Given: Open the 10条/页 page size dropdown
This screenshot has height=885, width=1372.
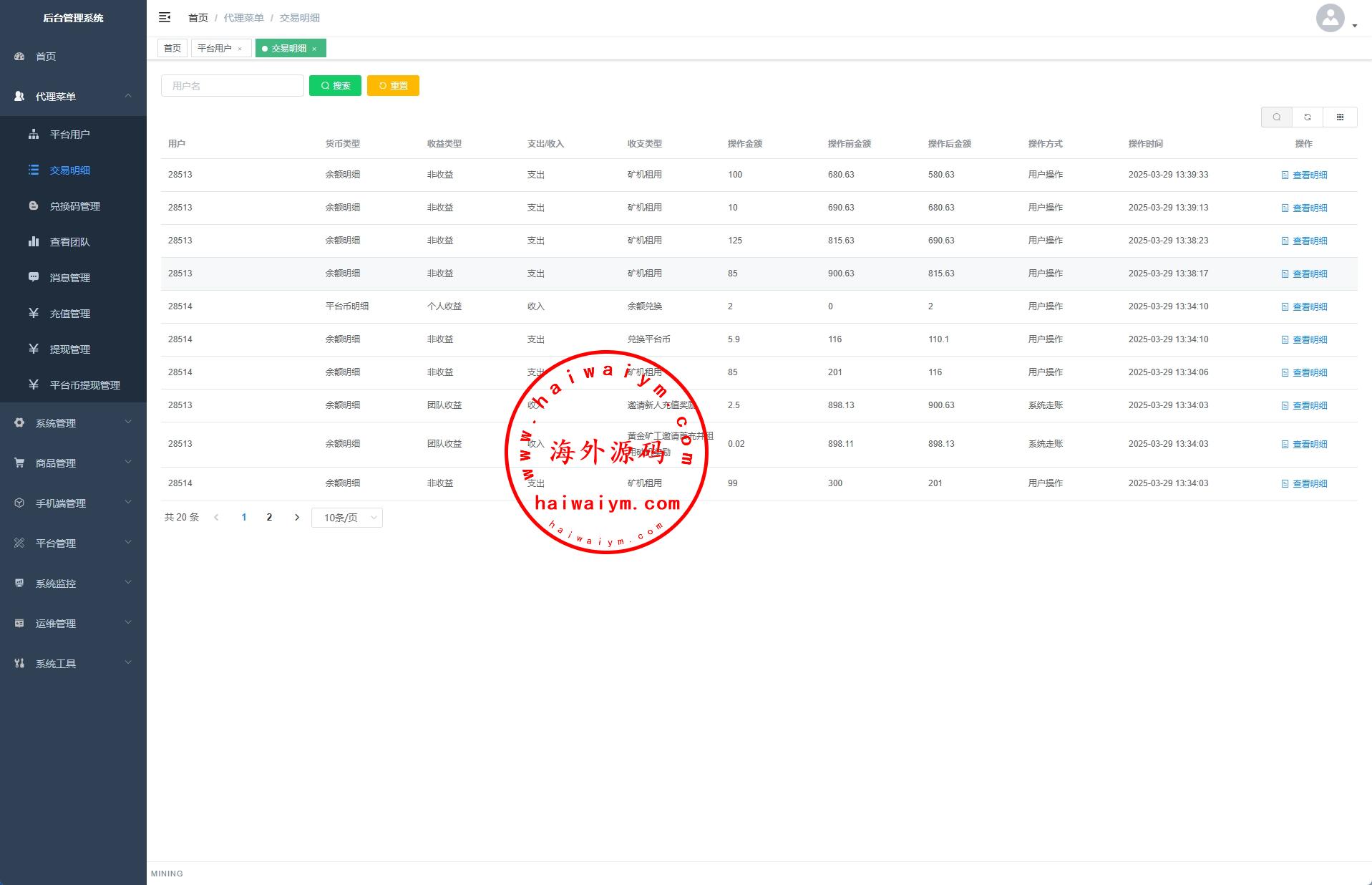Looking at the screenshot, I should pyautogui.click(x=347, y=518).
